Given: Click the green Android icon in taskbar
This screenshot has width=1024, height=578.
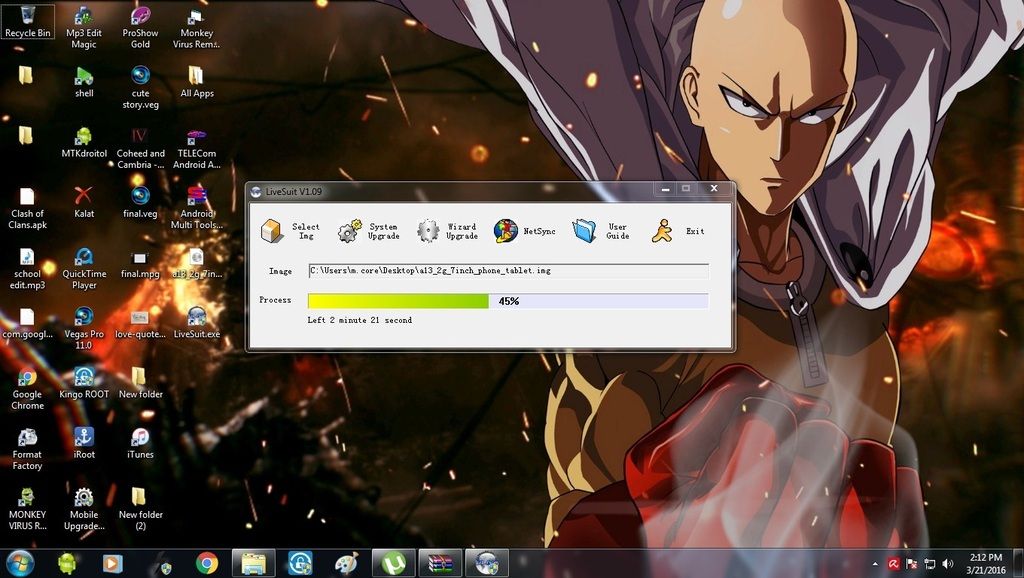Looking at the screenshot, I should (x=67, y=563).
